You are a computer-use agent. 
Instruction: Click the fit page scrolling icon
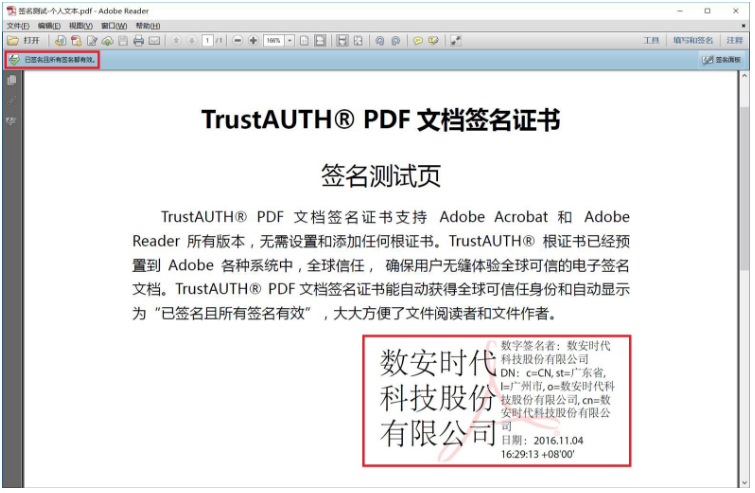click(320, 41)
